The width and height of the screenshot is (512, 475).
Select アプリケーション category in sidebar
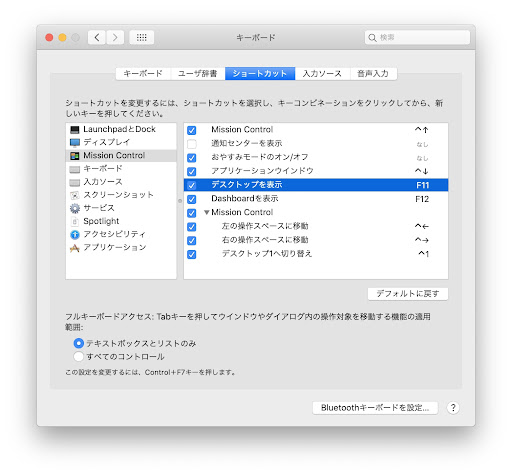pyautogui.click(x=121, y=248)
